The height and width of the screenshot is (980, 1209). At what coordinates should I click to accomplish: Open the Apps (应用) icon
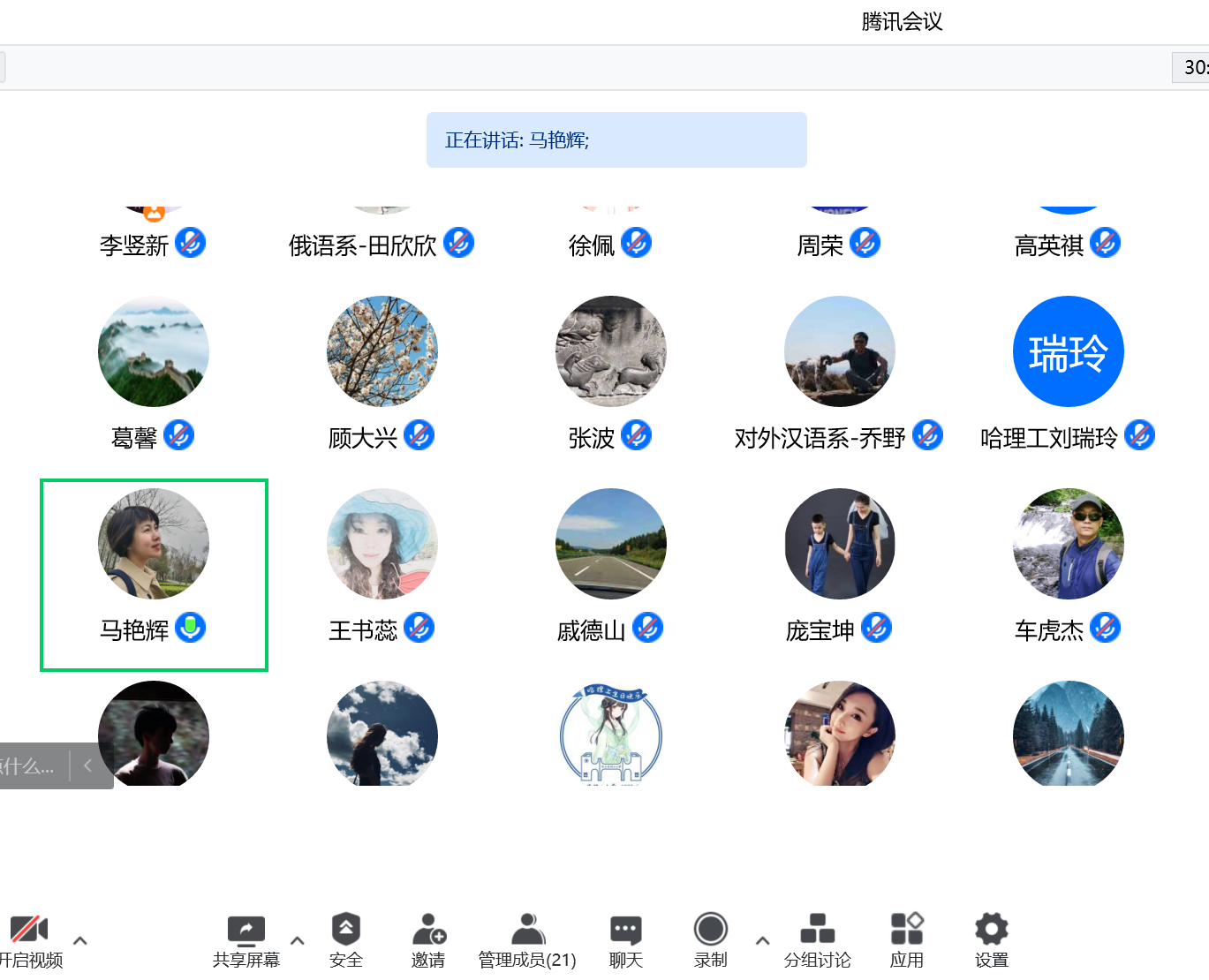[906, 930]
